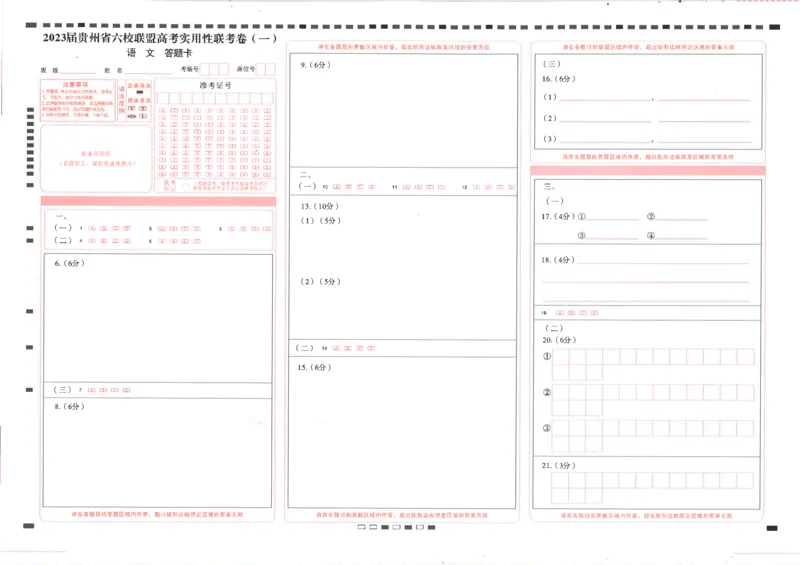This screenshot has width=800, height=565.
Task: Click the 15.（6分） question label
Action: 314,367
